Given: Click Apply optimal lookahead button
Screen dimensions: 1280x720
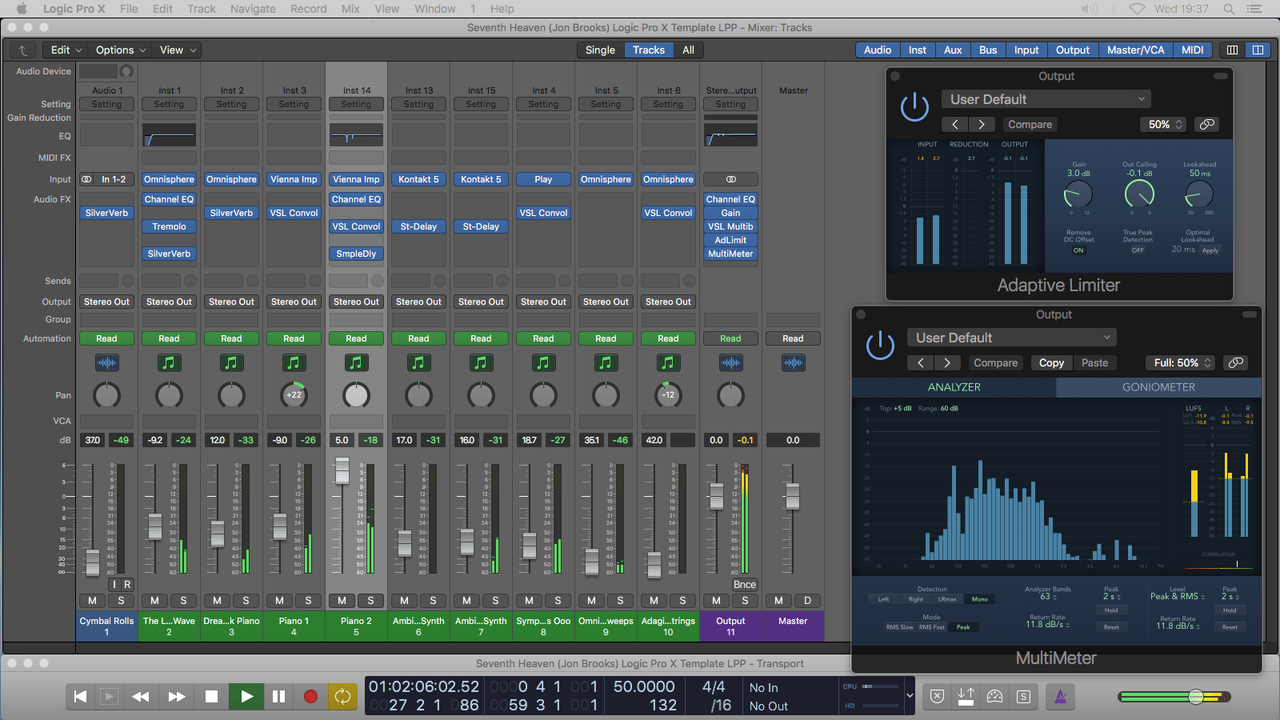Looking at the screenshot, I should tap(1210, 250).
